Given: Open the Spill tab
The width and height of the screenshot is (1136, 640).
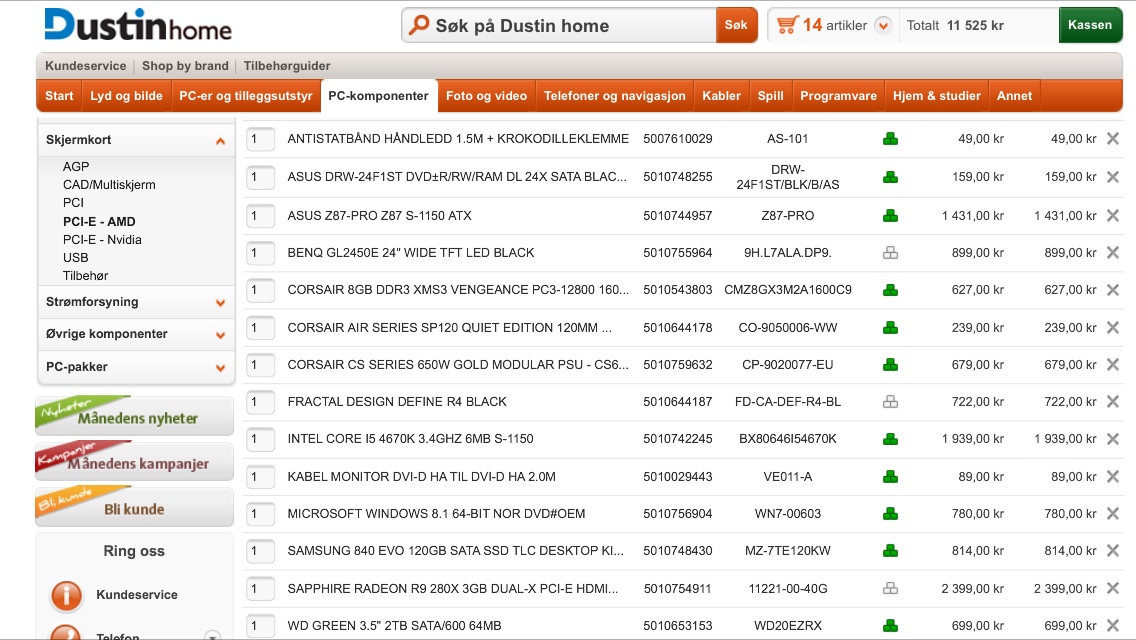Looking at the screenshot, I should 770,96.
